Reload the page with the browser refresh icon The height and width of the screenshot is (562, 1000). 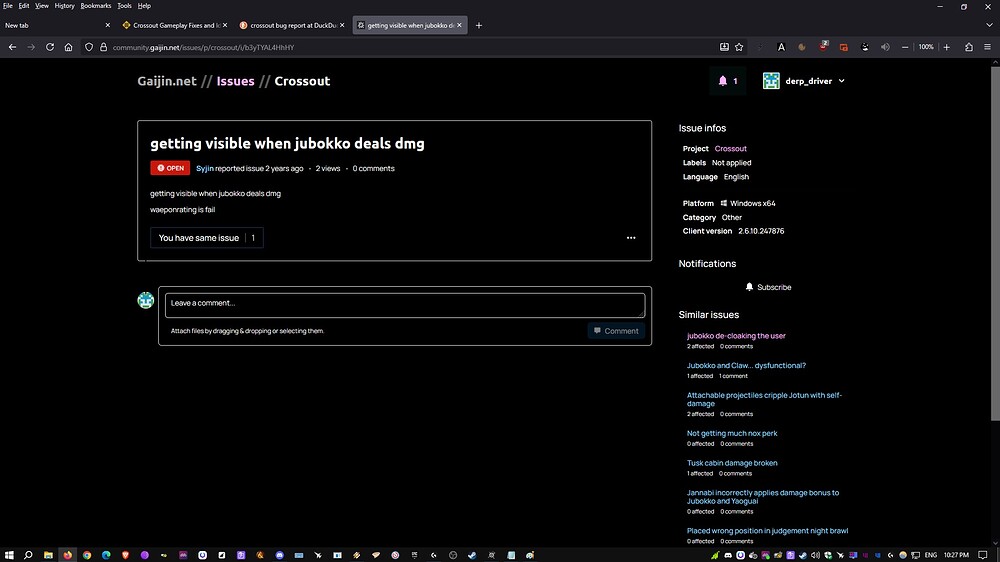(50, 47)
